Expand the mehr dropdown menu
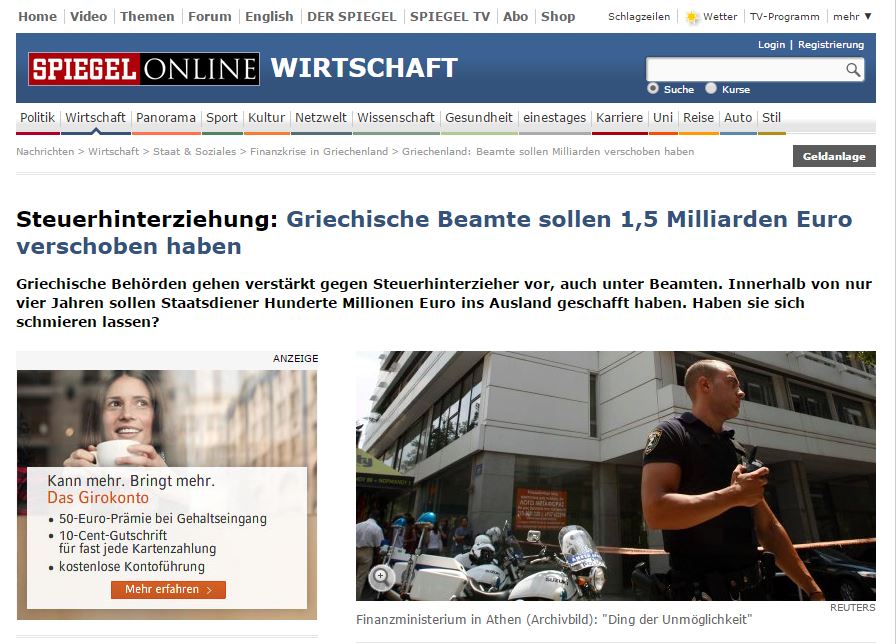Screen dimensions: 896x644 point(852,17)
